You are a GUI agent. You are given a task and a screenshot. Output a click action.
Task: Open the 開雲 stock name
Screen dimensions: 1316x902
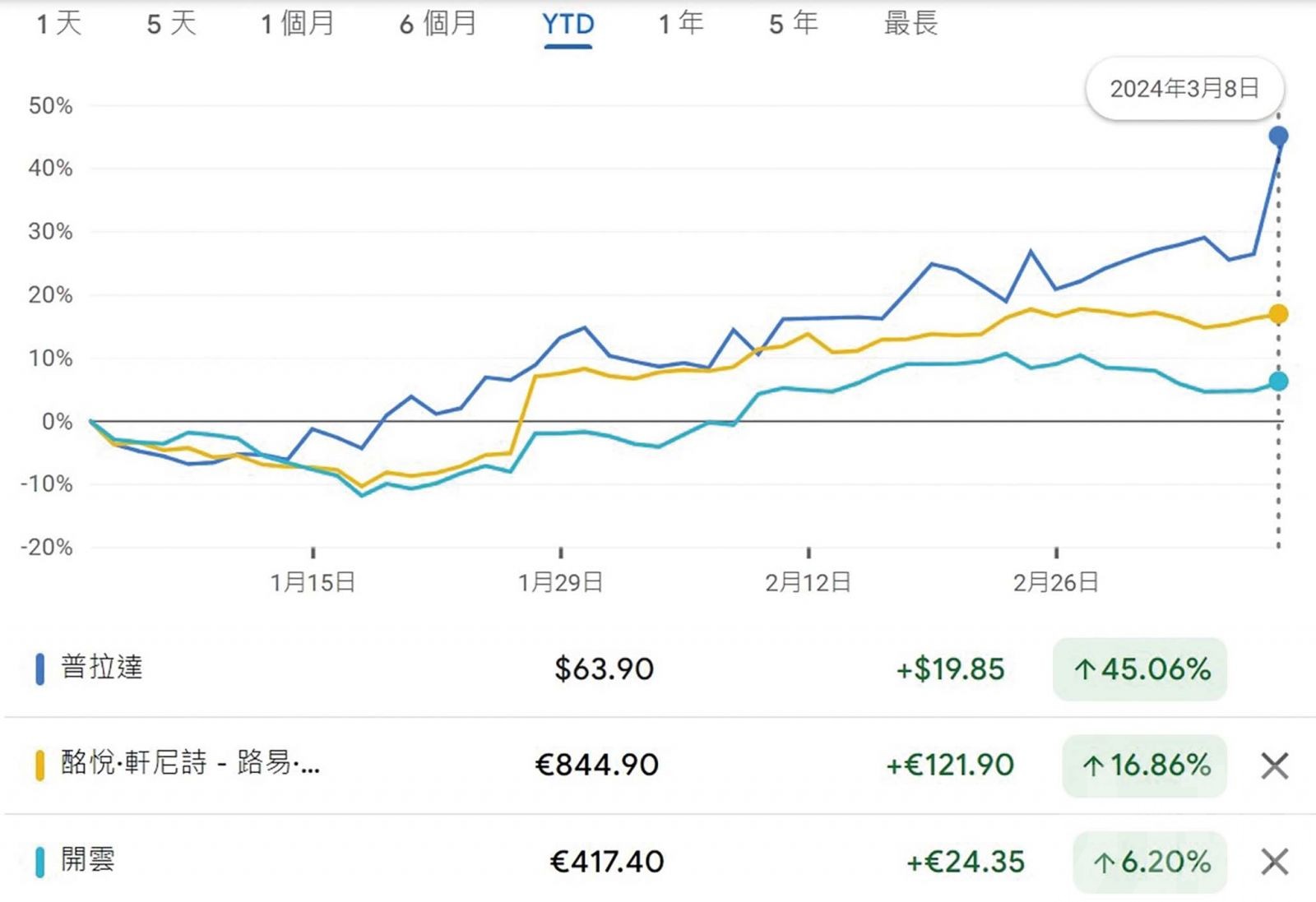point(88,860)
